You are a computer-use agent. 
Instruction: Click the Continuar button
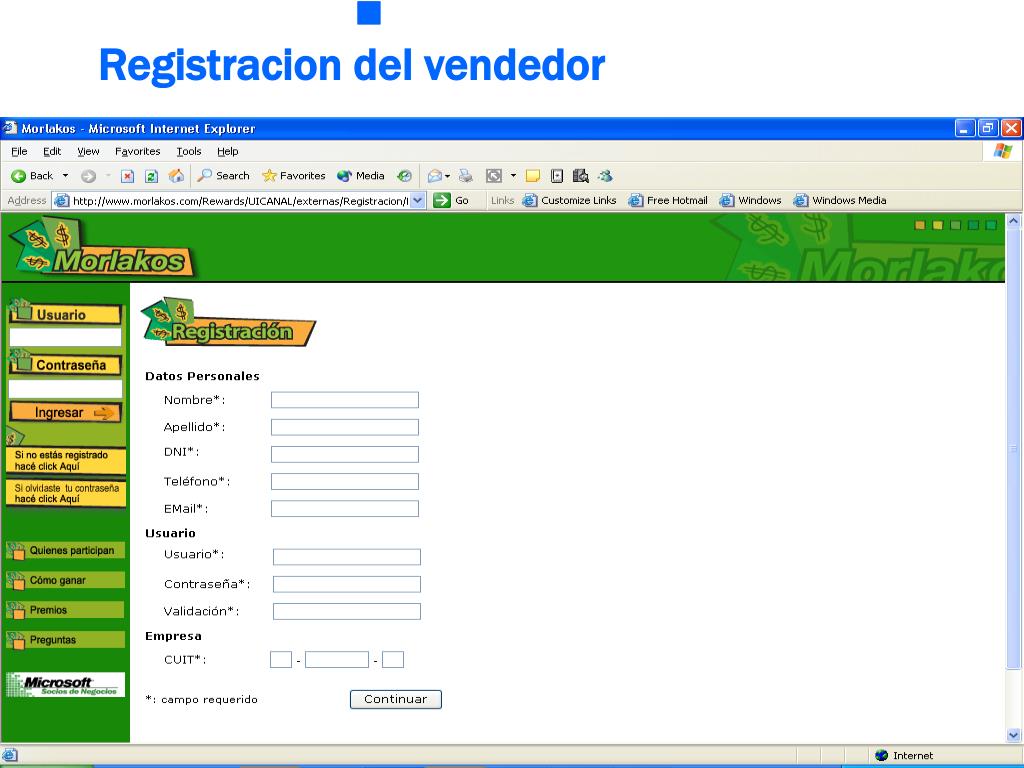(x=396, y=699)
